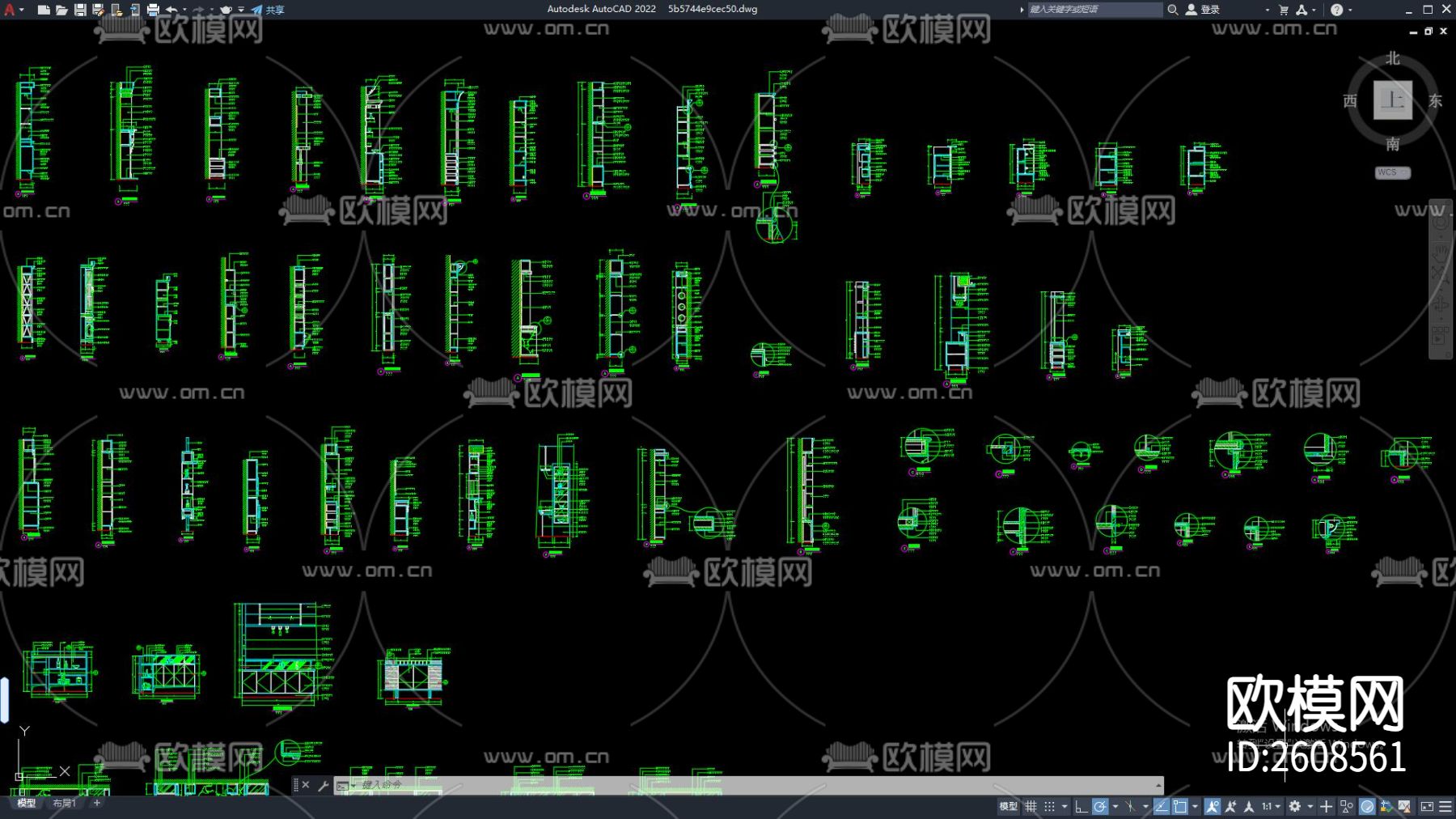
Task: Expand the Help dropdown arrow
Action: [x=1350, y=10]
